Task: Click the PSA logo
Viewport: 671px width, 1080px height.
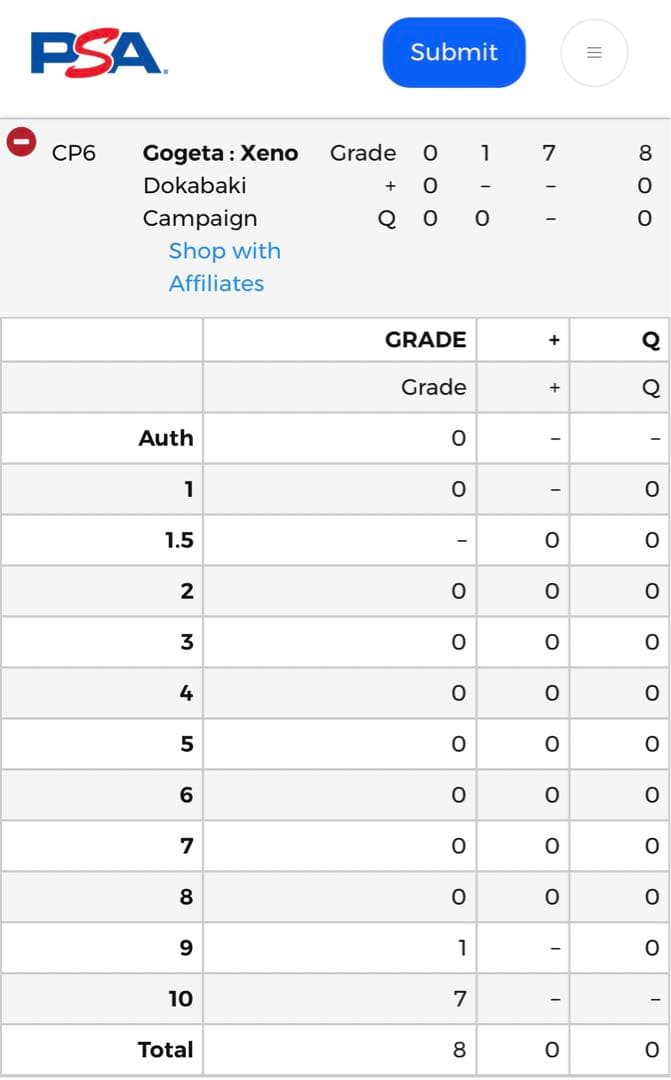Action: pyautogui.click(x=99, y=53)
